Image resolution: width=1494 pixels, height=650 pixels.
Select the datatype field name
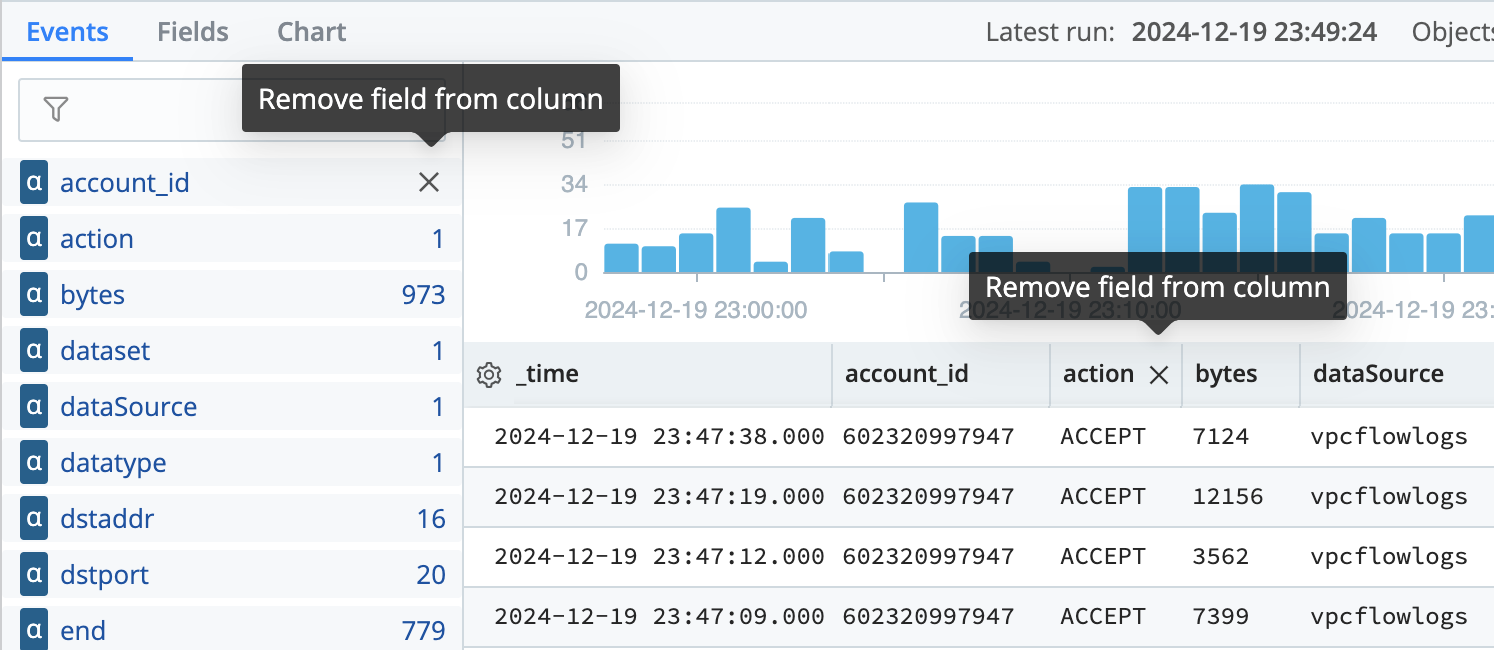[113, 463]
